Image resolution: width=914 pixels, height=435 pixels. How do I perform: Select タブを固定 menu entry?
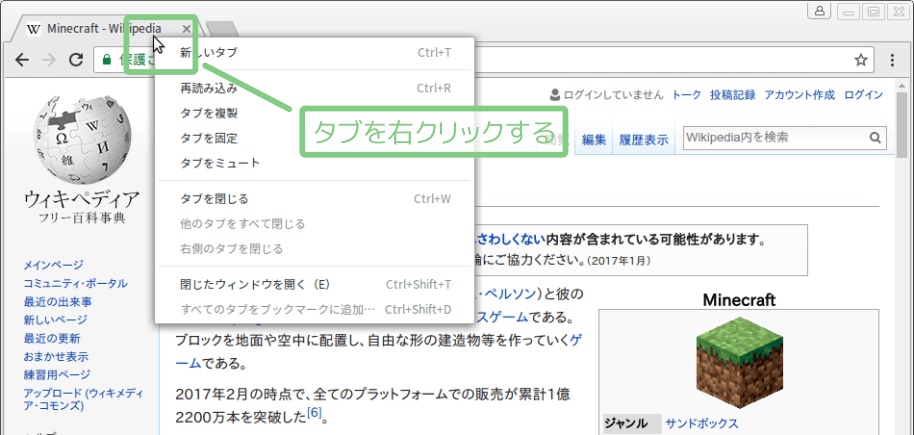point(315,138)
